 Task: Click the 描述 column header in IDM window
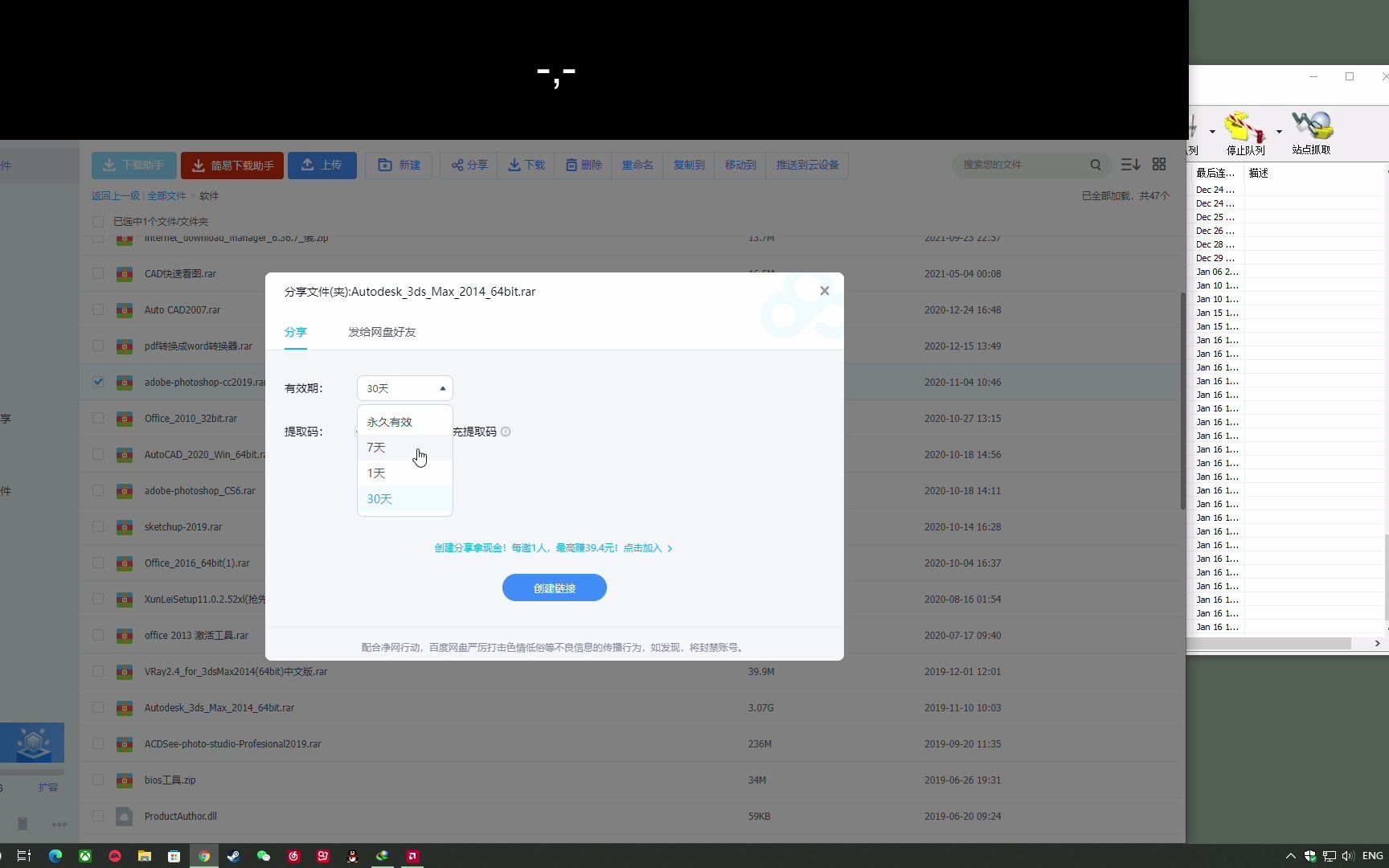[1315, 173]
